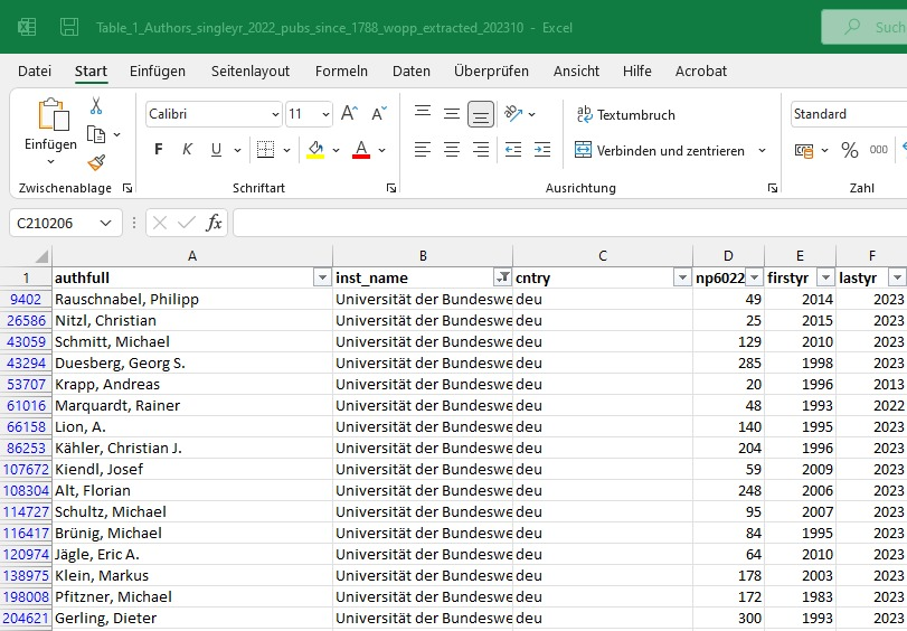Toggle italic with the K button
907x631 pixels.
click(186, 148)
